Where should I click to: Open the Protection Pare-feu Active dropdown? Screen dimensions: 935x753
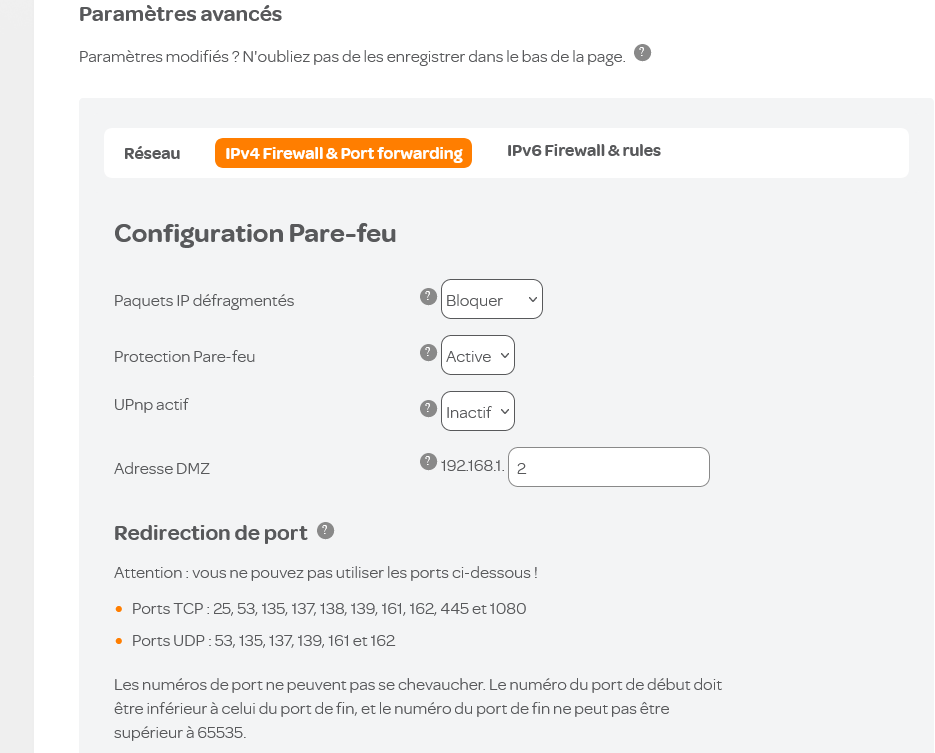(478, 356)
